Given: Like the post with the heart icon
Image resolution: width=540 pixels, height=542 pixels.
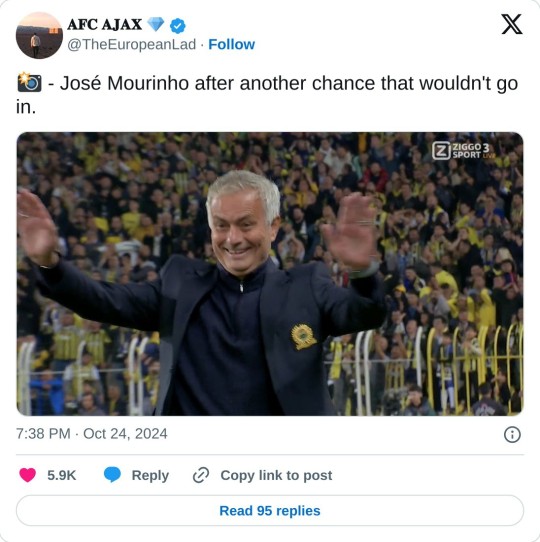Looking at the screenshot, I should 28,475.
